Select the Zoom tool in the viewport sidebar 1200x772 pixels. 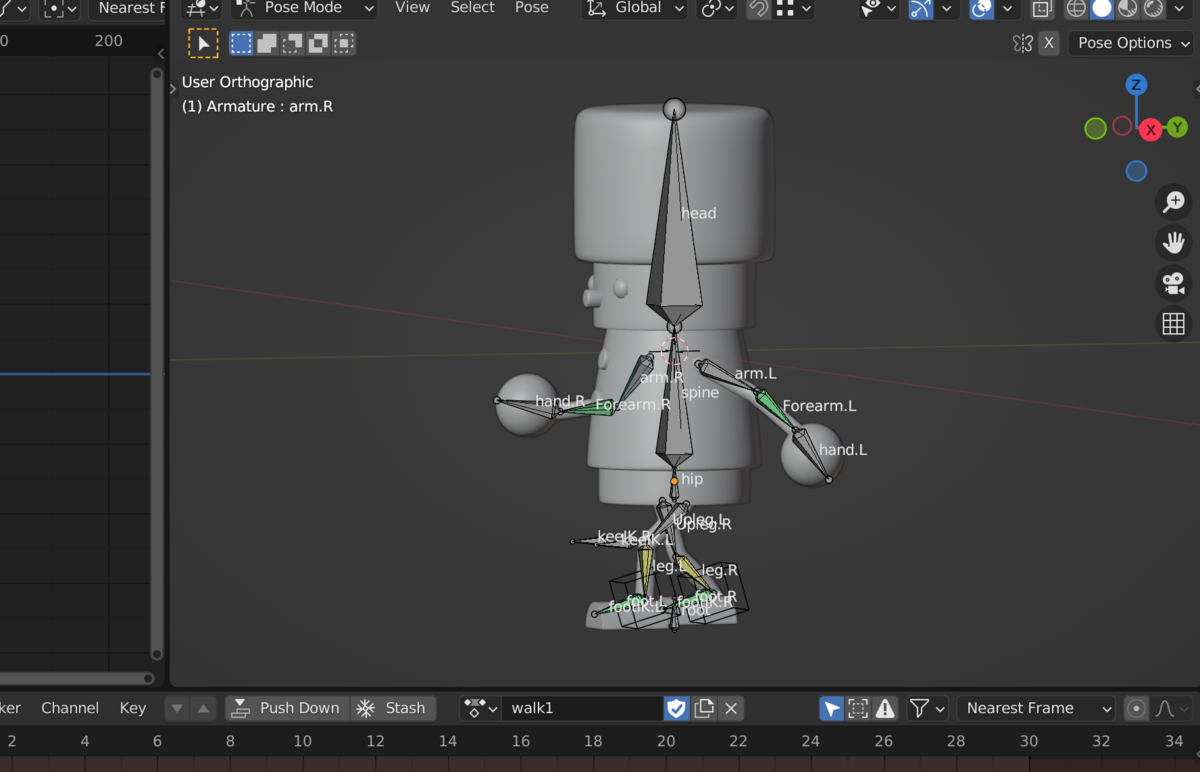(1173, 202)
